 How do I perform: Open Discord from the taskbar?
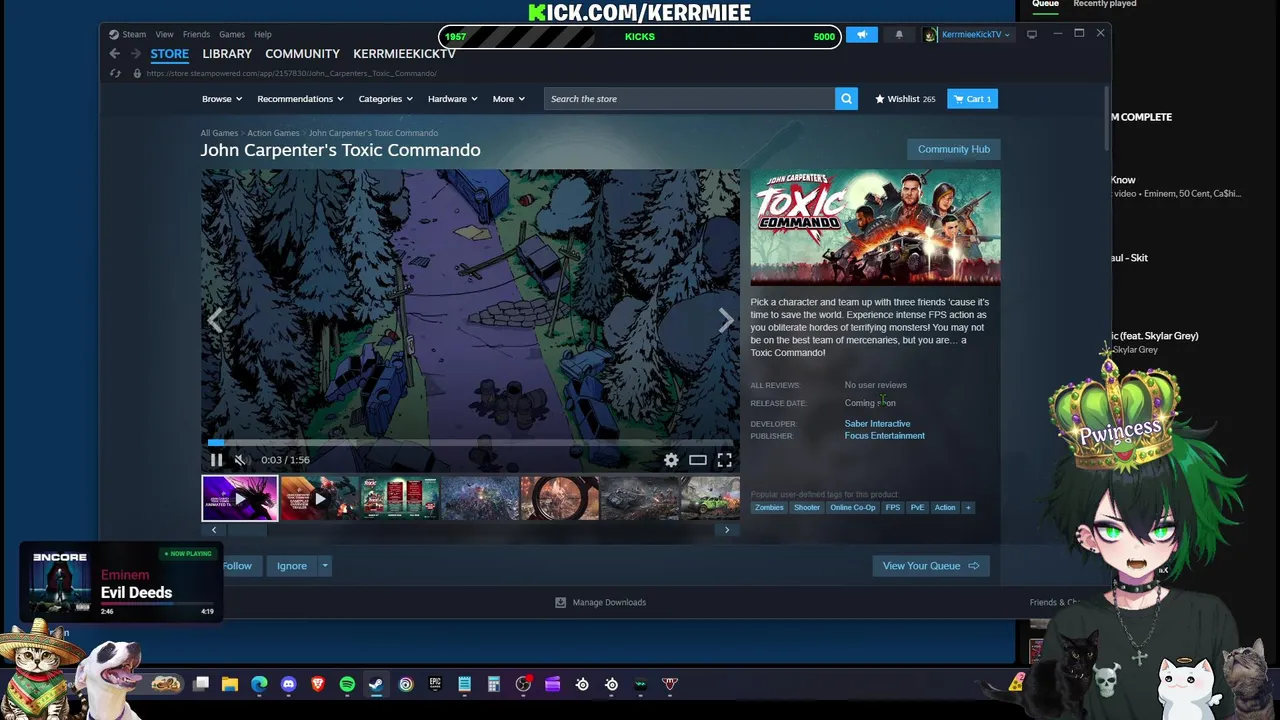click(x=289, y=684)
